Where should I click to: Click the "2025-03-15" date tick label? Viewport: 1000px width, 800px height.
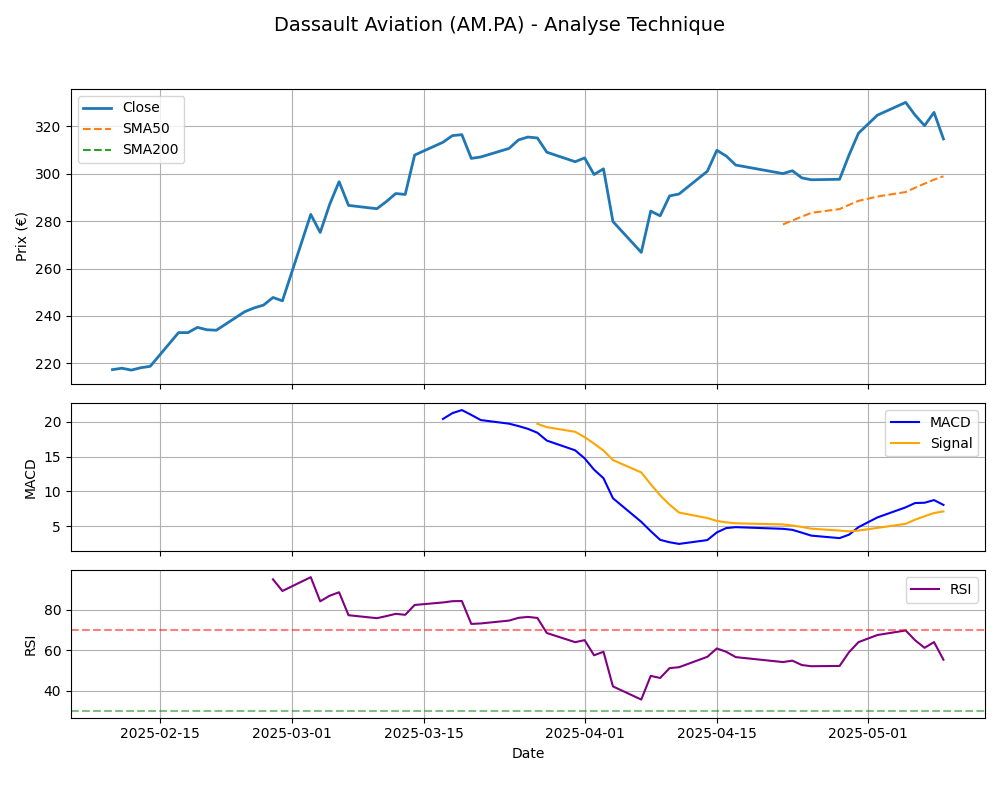click(x=424, y=733)
